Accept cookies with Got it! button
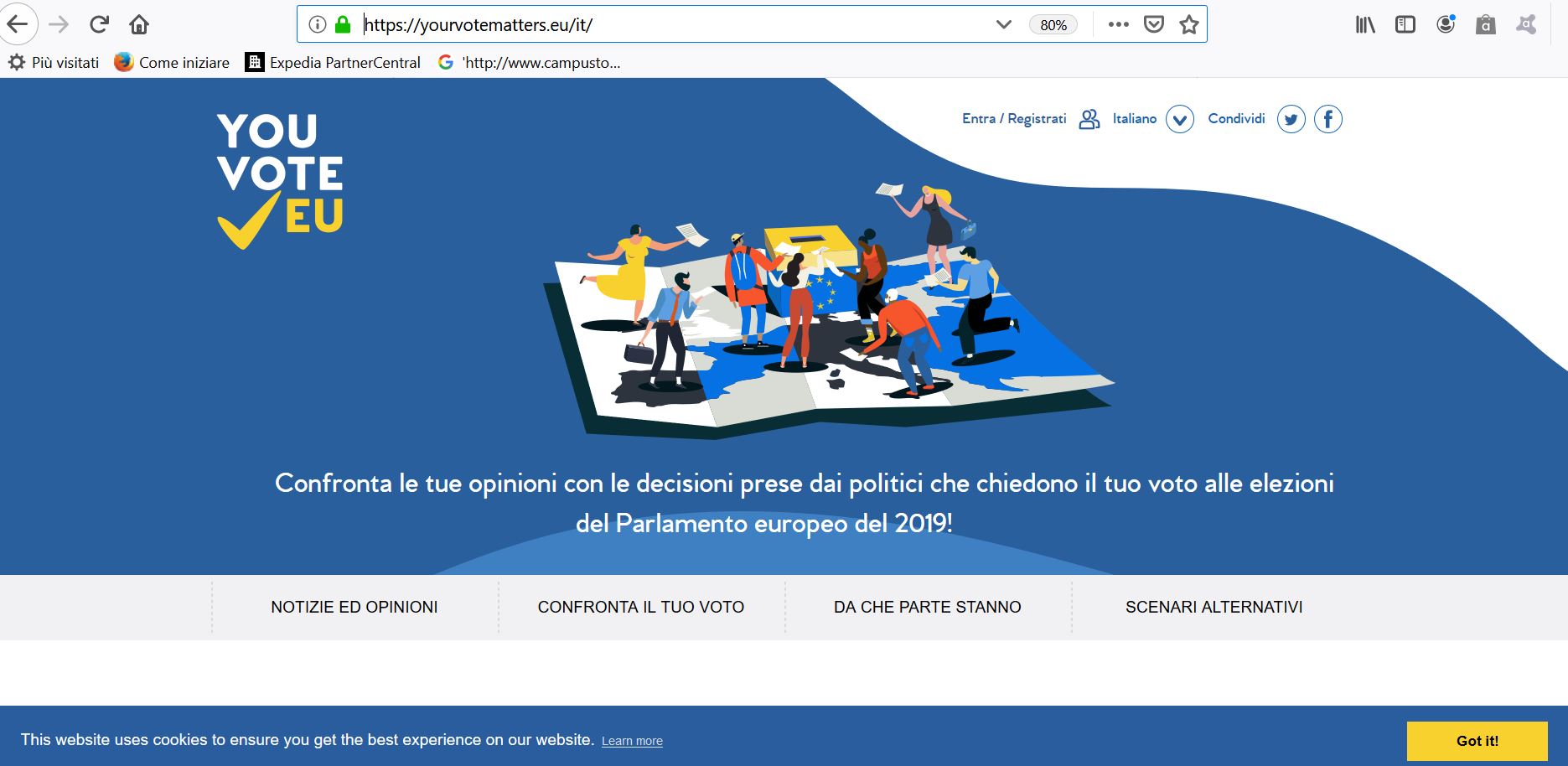This screenshot has width=1568, height=766. pos(1477,740)
